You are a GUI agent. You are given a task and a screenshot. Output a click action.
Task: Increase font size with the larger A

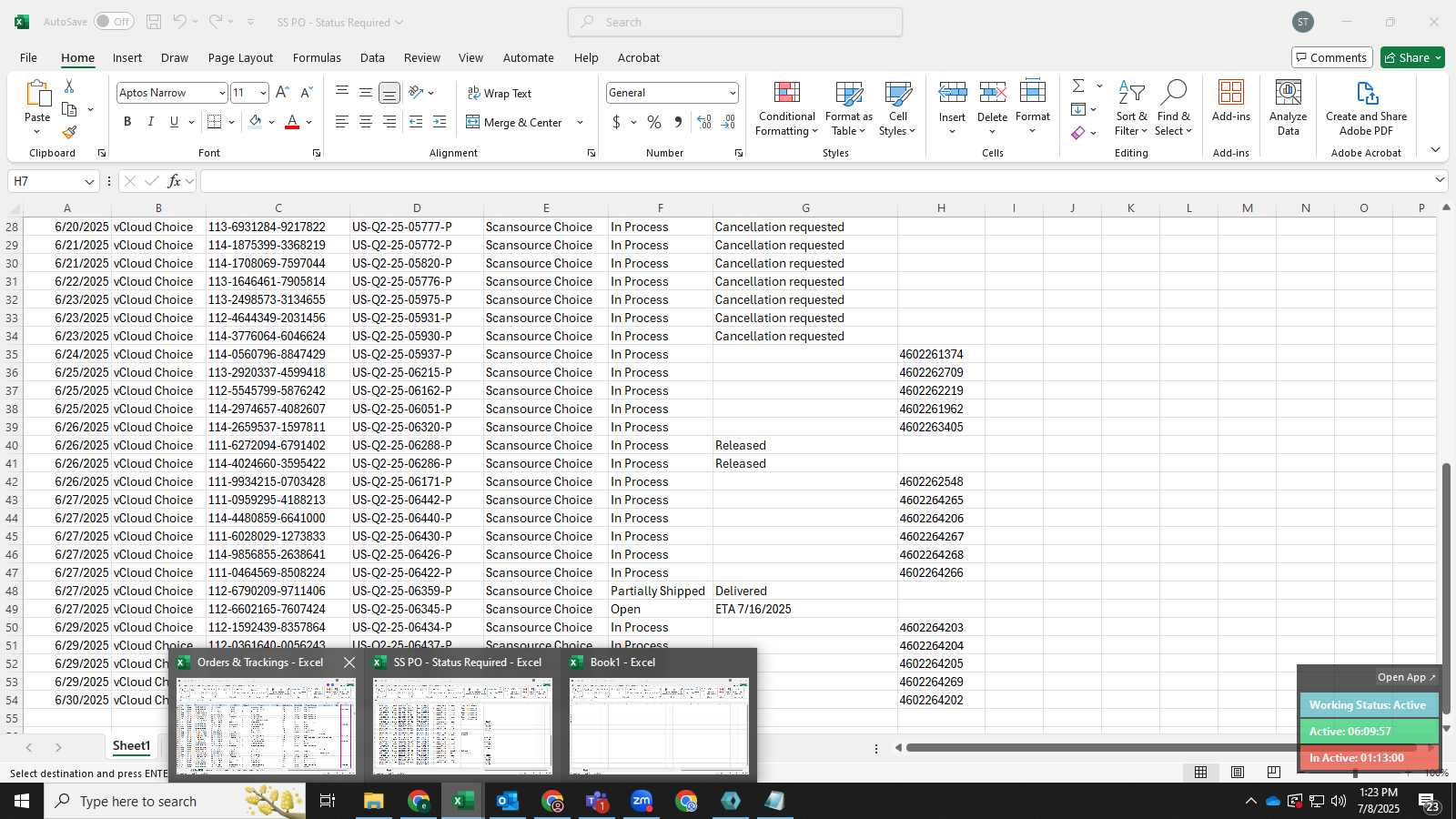(x=282, y=93)
